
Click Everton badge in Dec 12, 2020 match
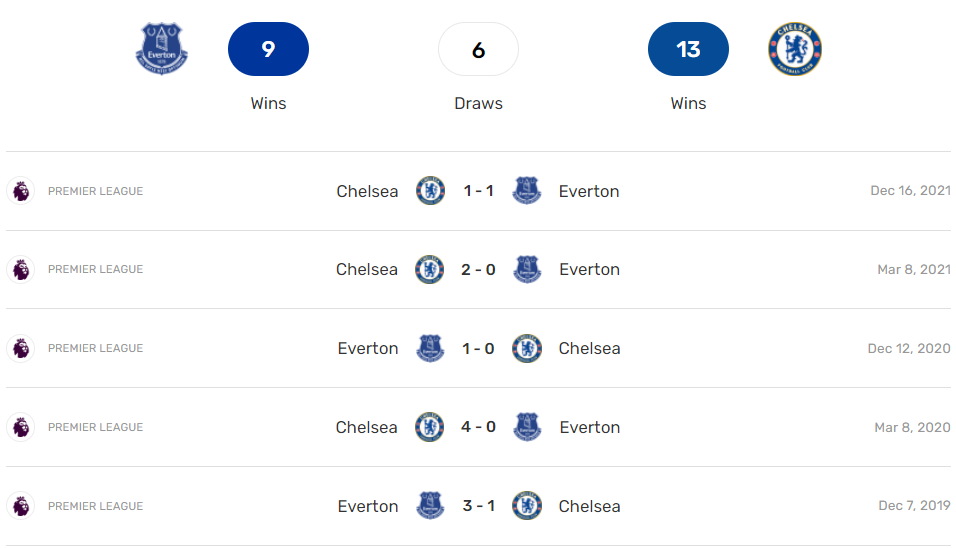[430, 348]
